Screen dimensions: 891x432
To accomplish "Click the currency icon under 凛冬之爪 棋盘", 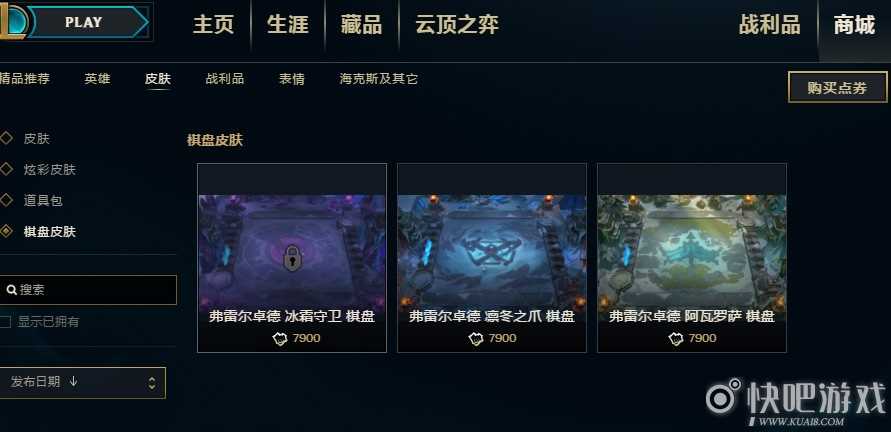I will click(x=477, y=339).
